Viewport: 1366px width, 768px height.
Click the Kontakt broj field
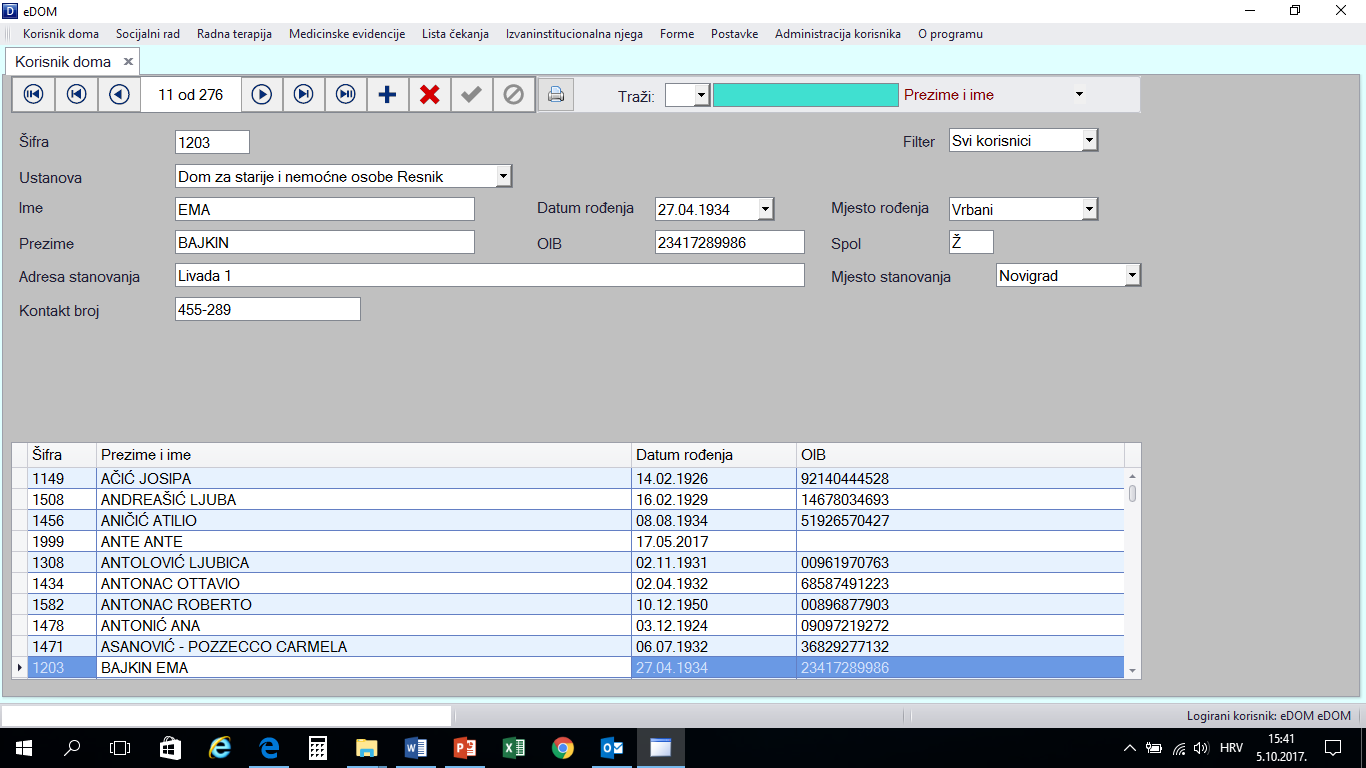267,310
